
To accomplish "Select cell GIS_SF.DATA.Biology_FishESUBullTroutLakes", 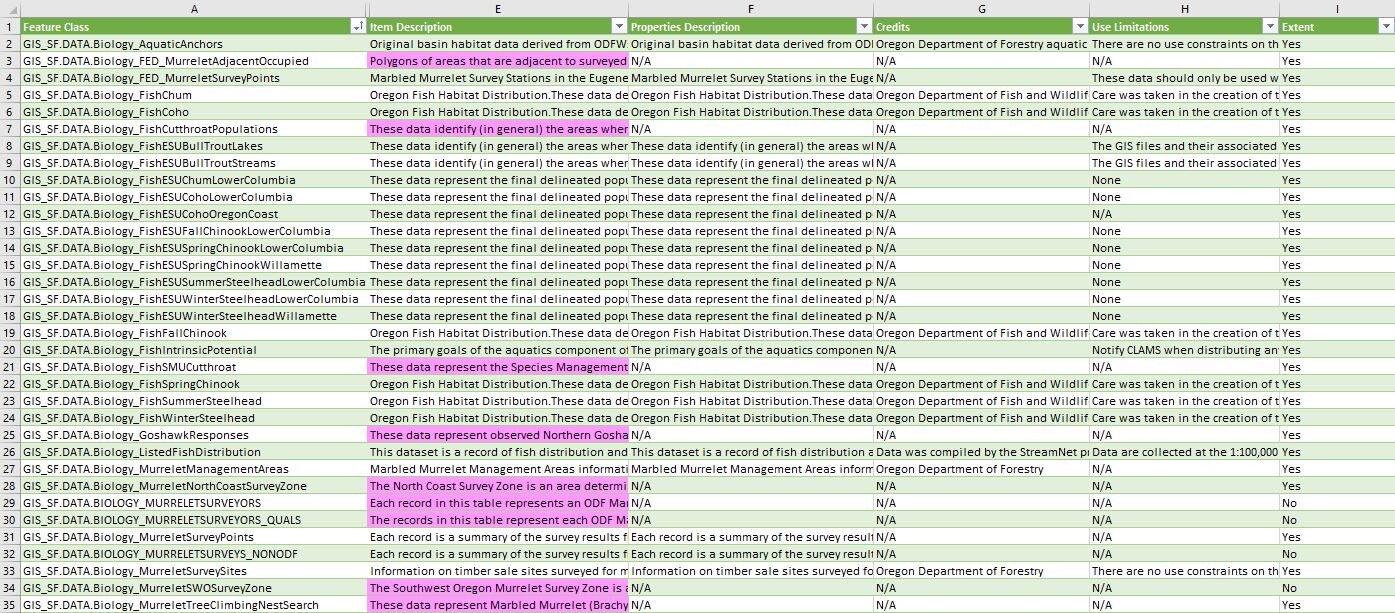I will (x=193, y=146).
